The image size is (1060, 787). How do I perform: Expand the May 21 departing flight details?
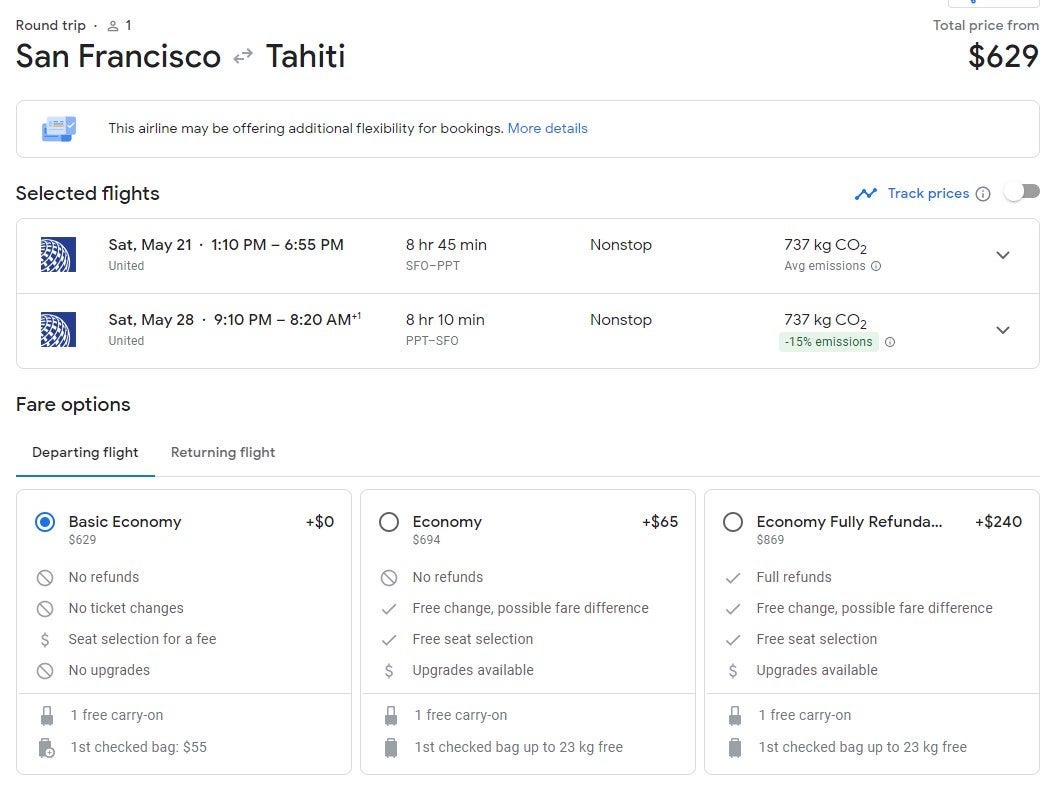coord(1003,255)
